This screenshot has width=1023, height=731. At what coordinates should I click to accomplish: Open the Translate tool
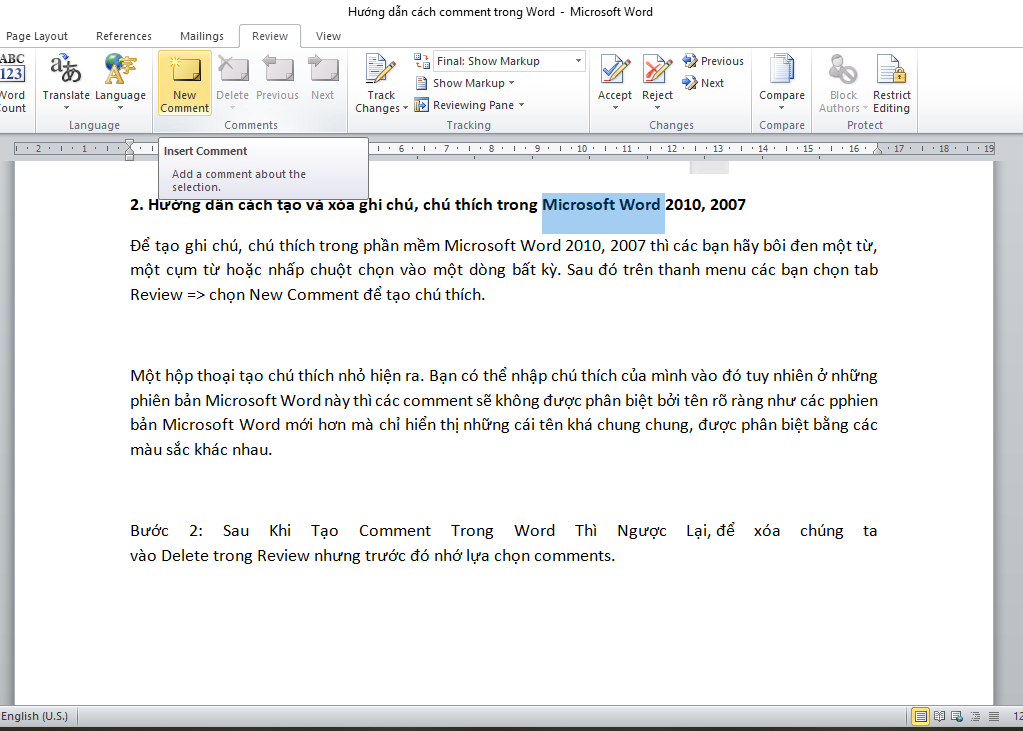(66, 83)
